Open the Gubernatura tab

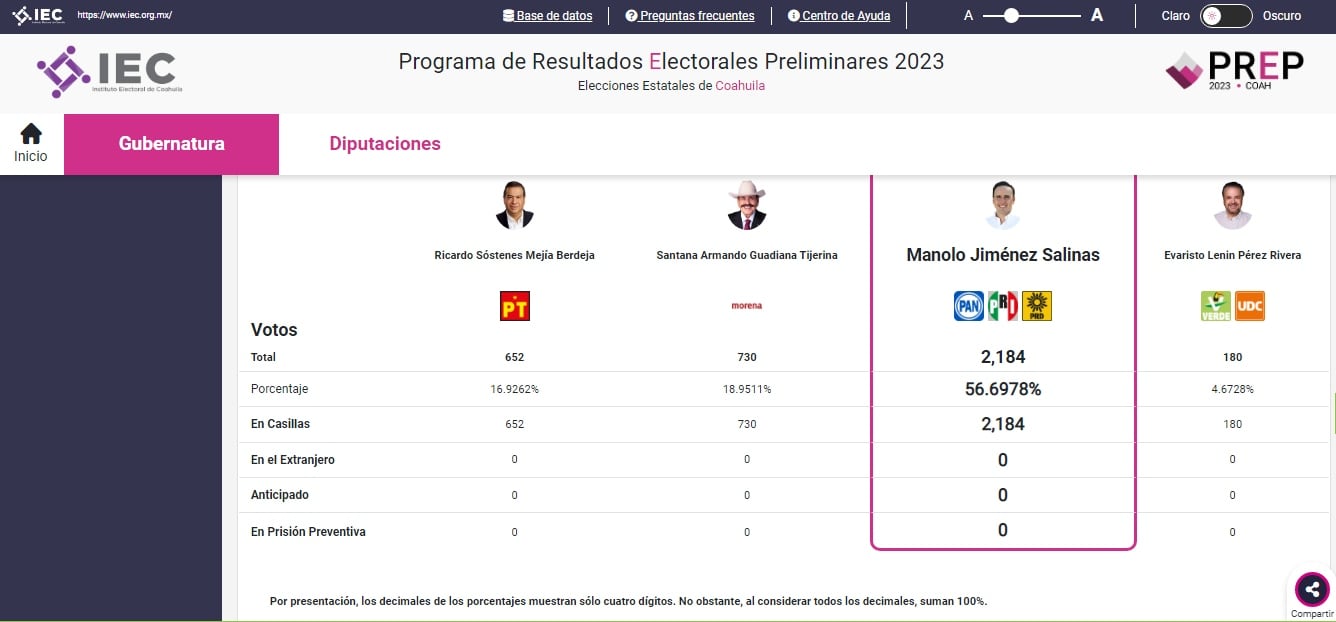point(171,144)
